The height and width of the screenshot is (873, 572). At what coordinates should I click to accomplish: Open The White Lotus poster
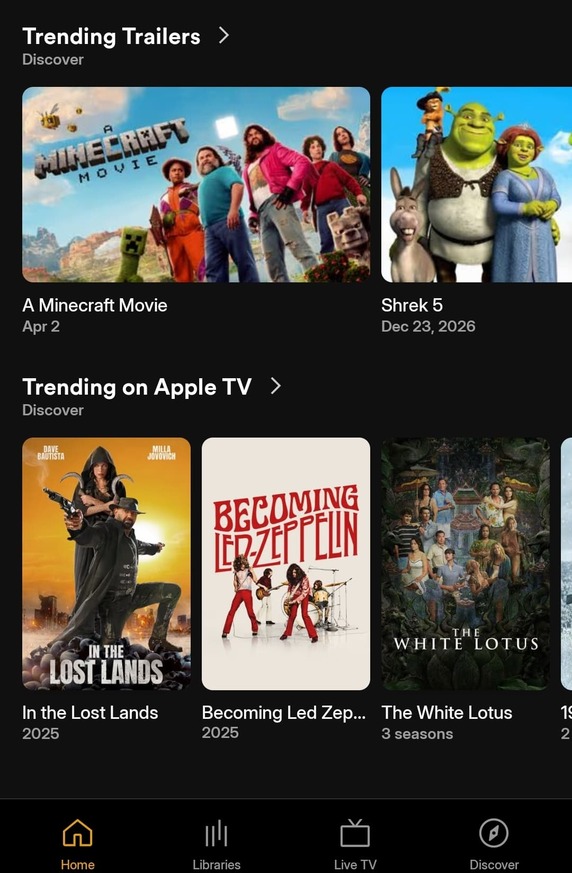click(x=466, y=563)
